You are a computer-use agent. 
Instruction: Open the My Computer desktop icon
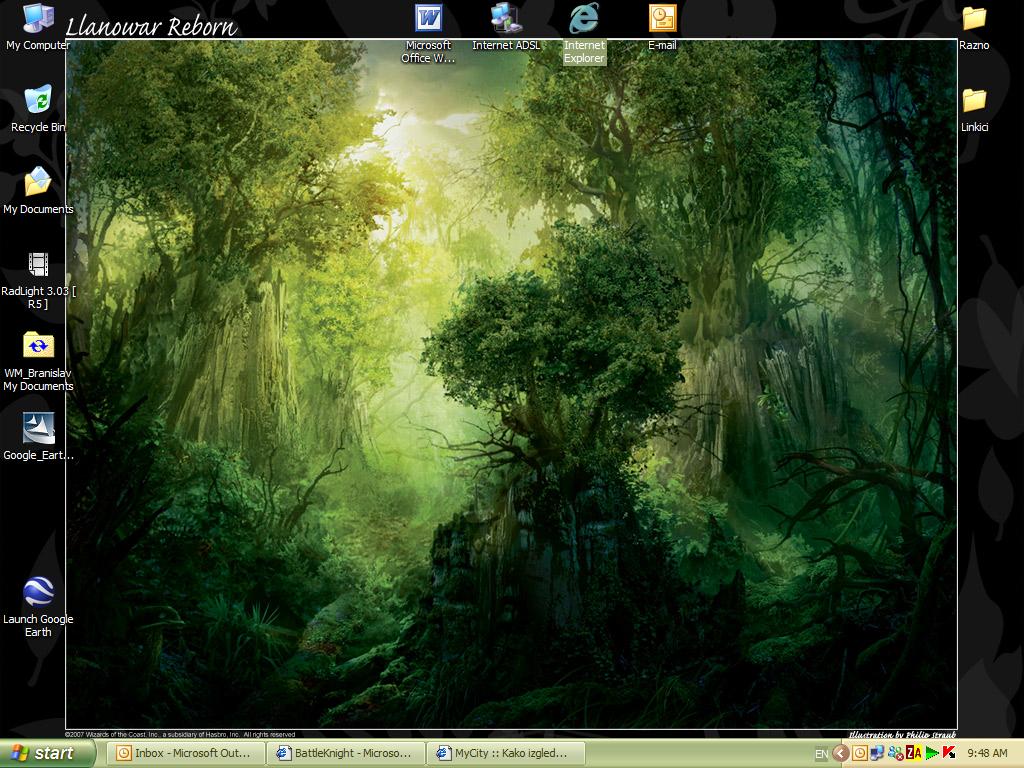pos(38,20)
